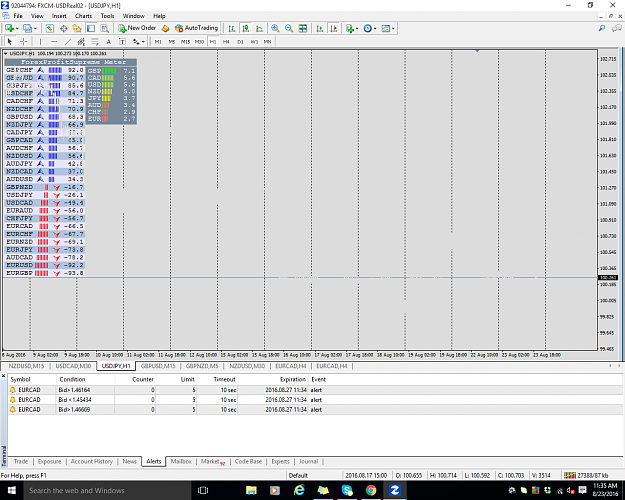Open the Account History terminal tab
The height and width of the screenshot is (500, 625).
[92, 461]
